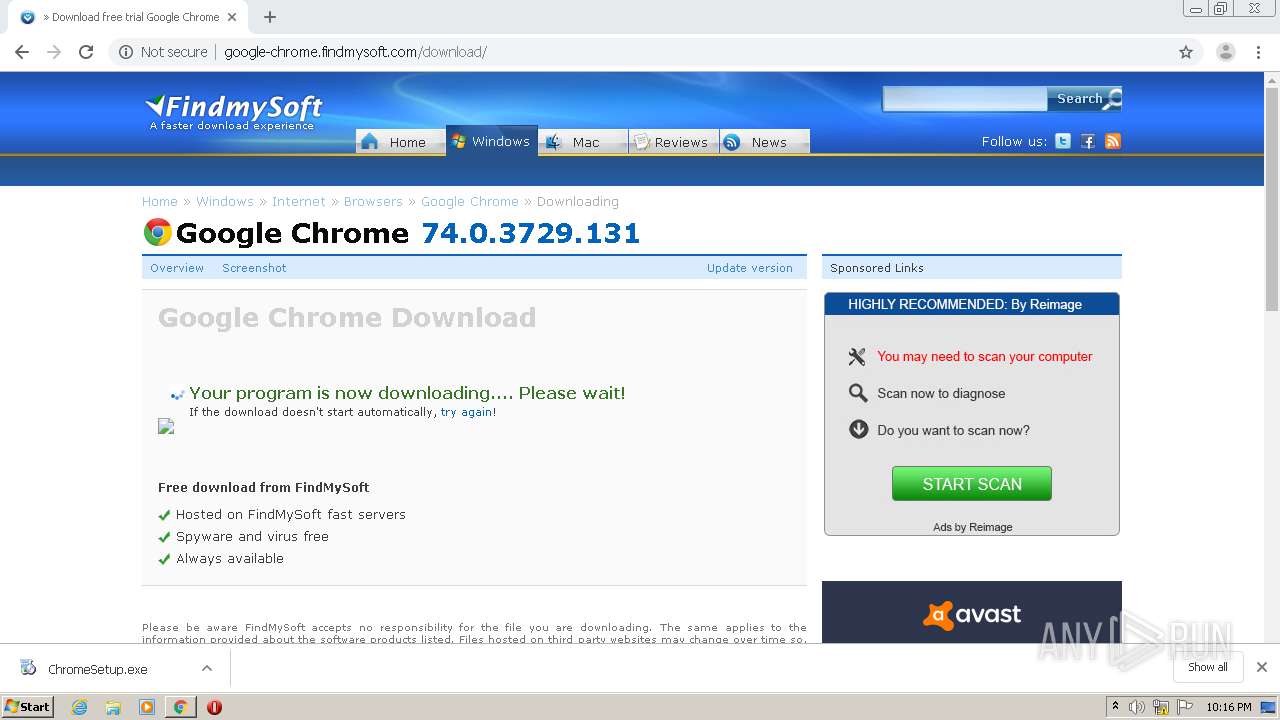This screenshot has width=1280, height=720.
Task: Open the Overview tab
Action: 177,268
